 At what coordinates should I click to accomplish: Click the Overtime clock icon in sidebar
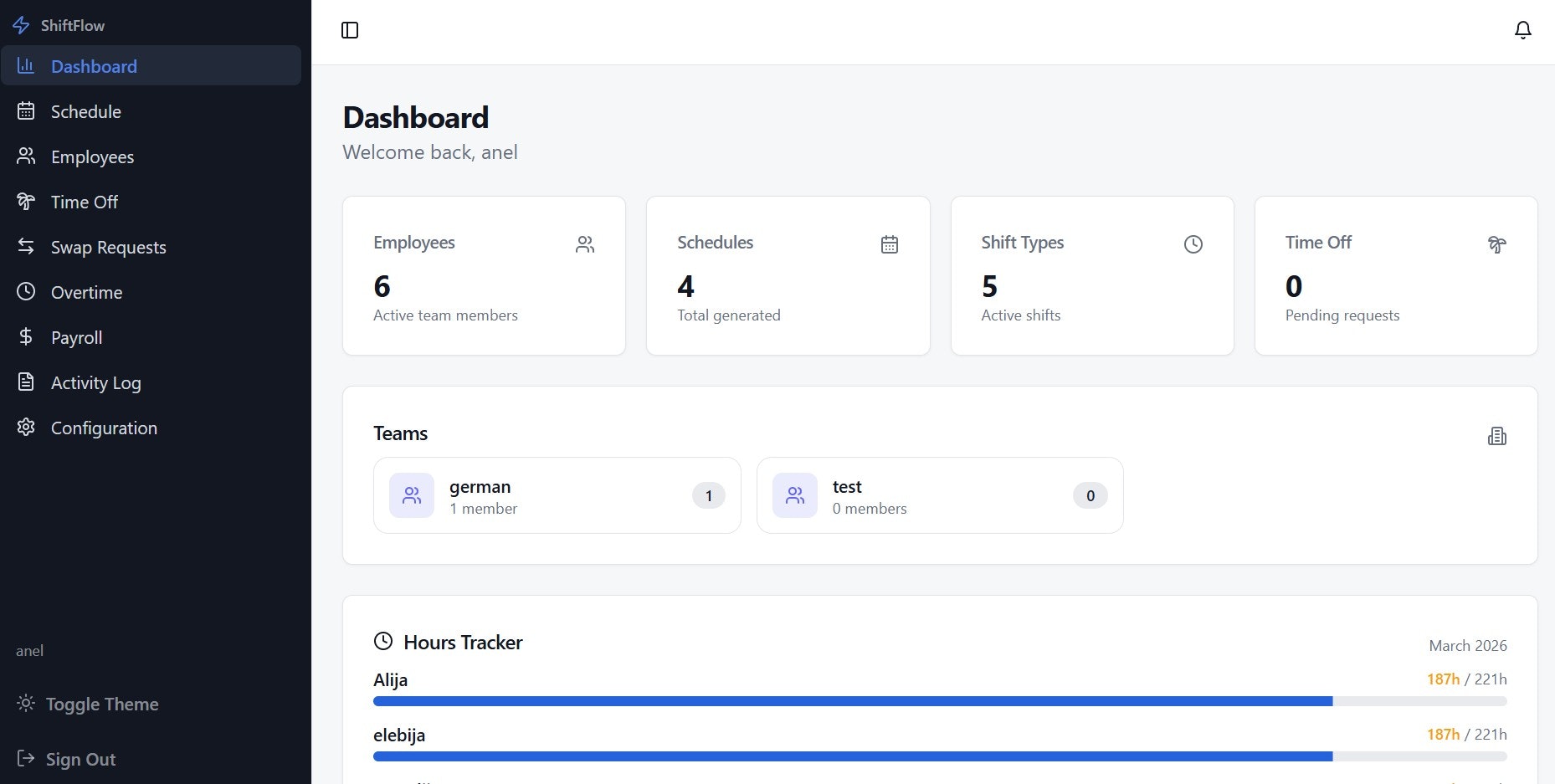(26, 291)
